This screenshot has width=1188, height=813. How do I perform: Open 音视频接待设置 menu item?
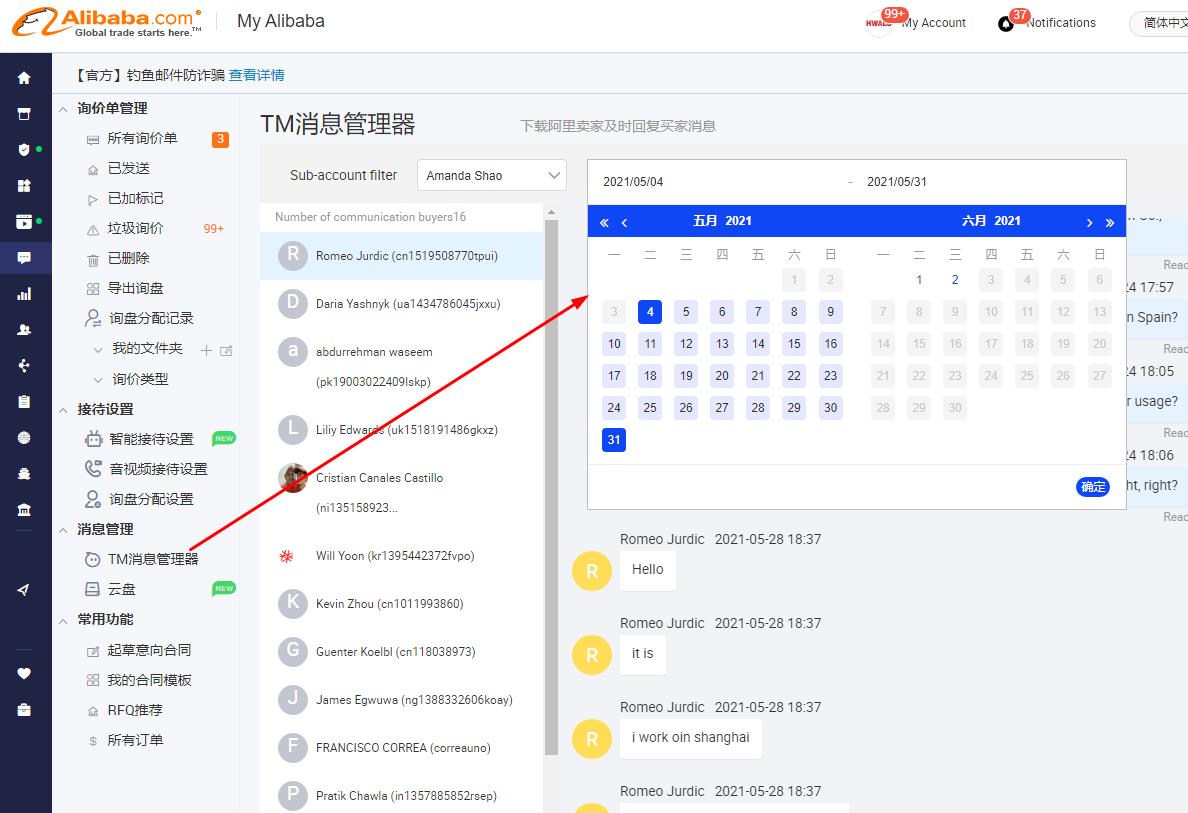point(158,469)
